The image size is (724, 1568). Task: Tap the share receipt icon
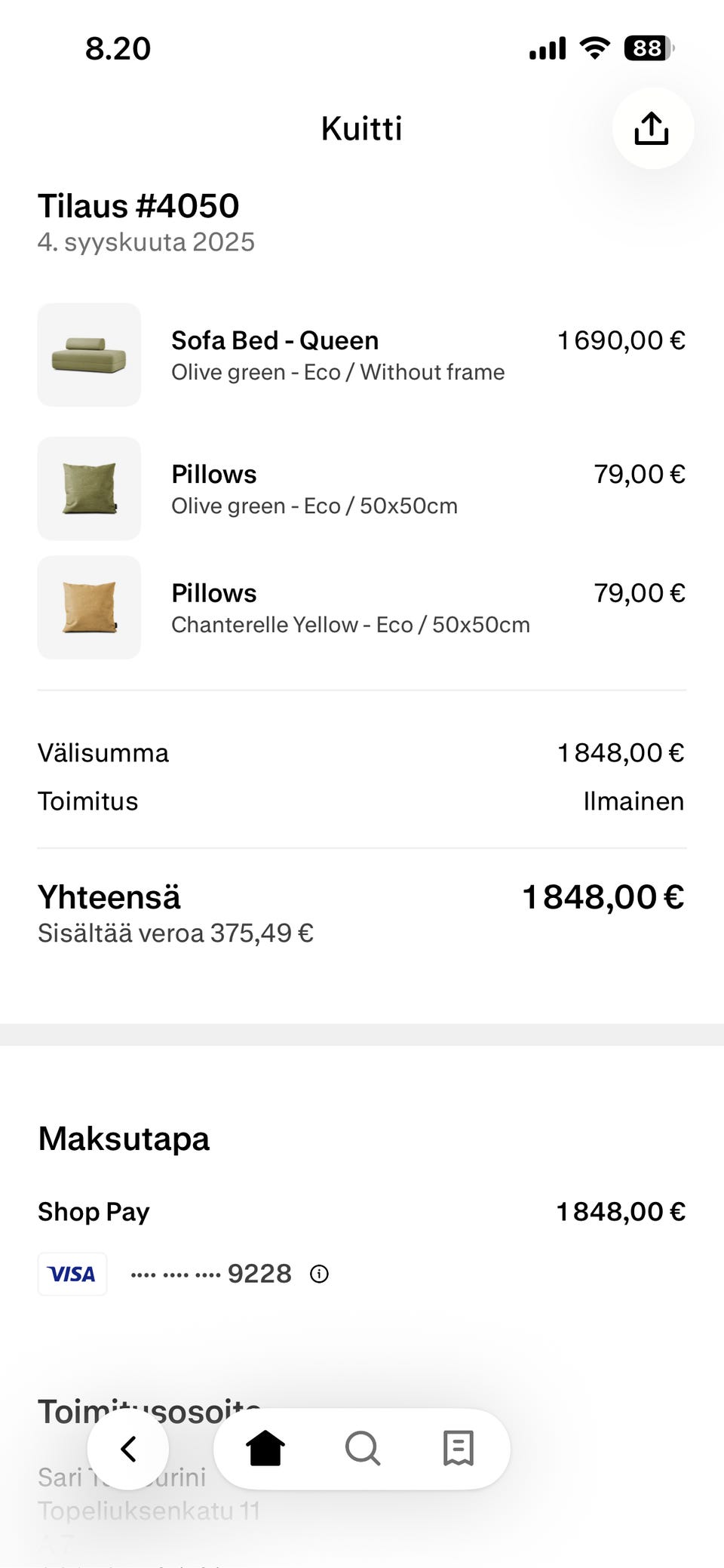pos(652,128)
